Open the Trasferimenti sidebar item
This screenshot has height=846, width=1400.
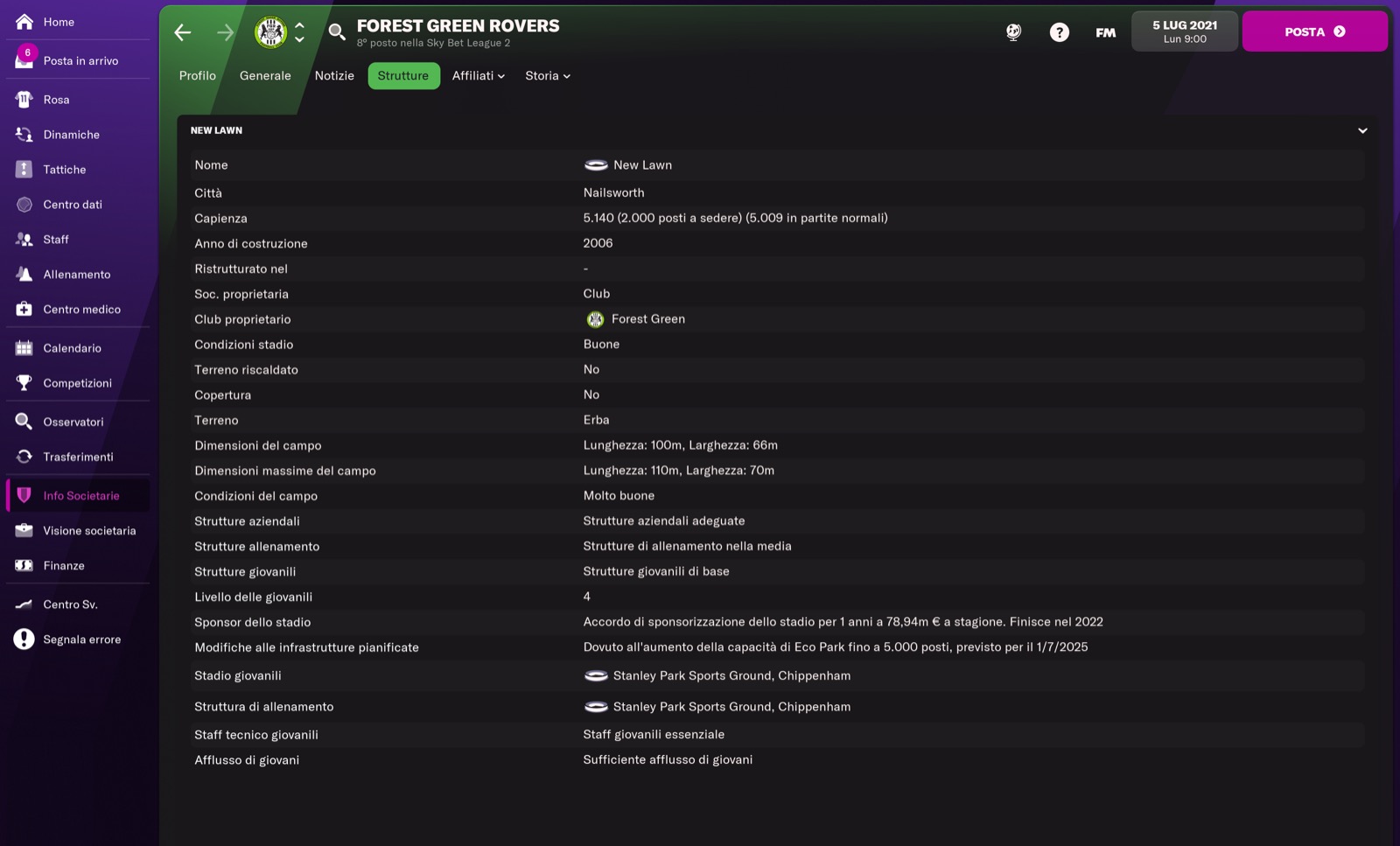78,457
